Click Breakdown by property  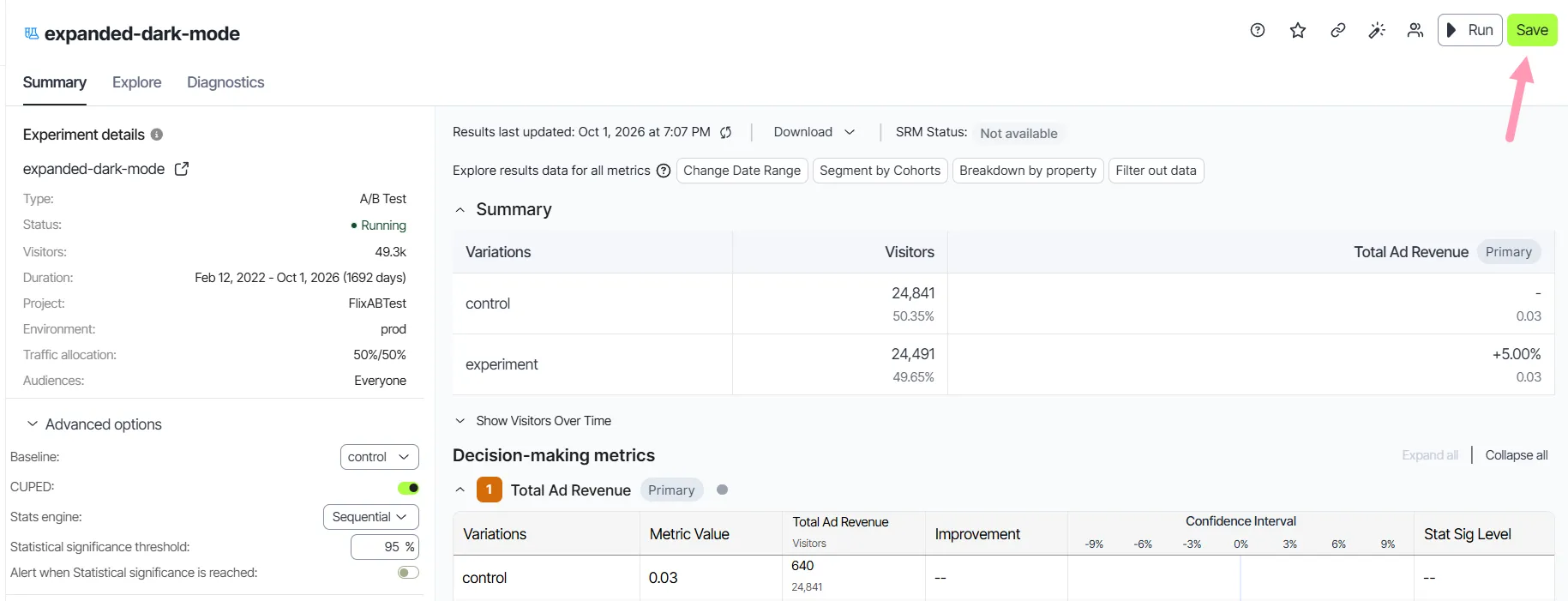click(1028, 171)
